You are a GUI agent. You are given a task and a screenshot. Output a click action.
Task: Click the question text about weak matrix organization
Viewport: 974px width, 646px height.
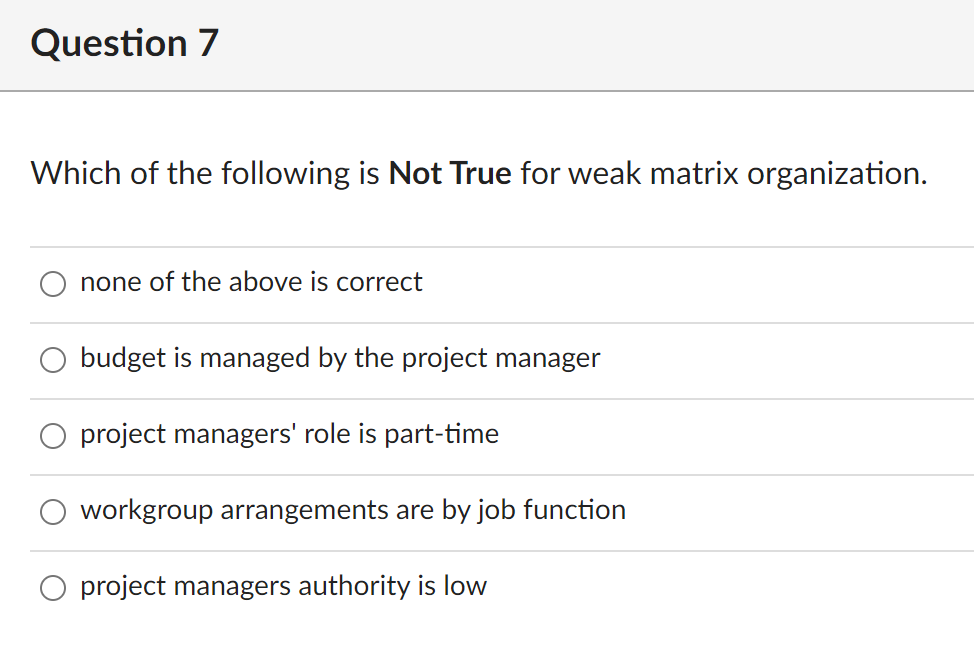point(478,173)
